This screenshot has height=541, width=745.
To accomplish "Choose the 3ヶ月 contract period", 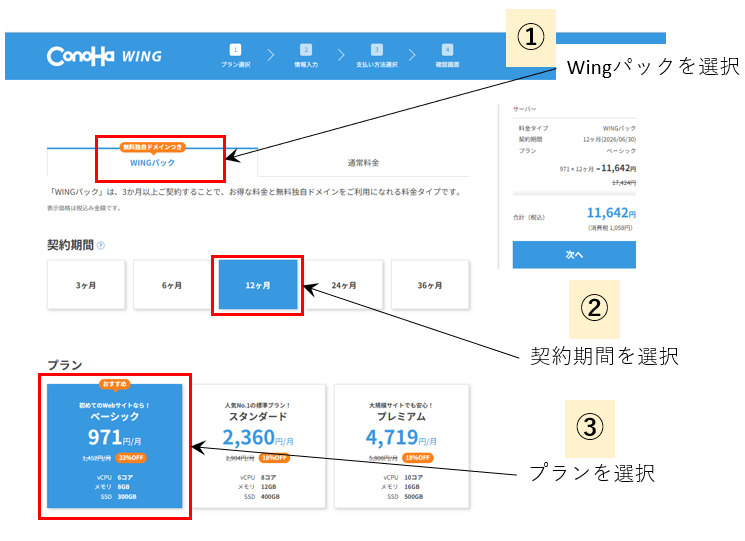I will point(86,285).
